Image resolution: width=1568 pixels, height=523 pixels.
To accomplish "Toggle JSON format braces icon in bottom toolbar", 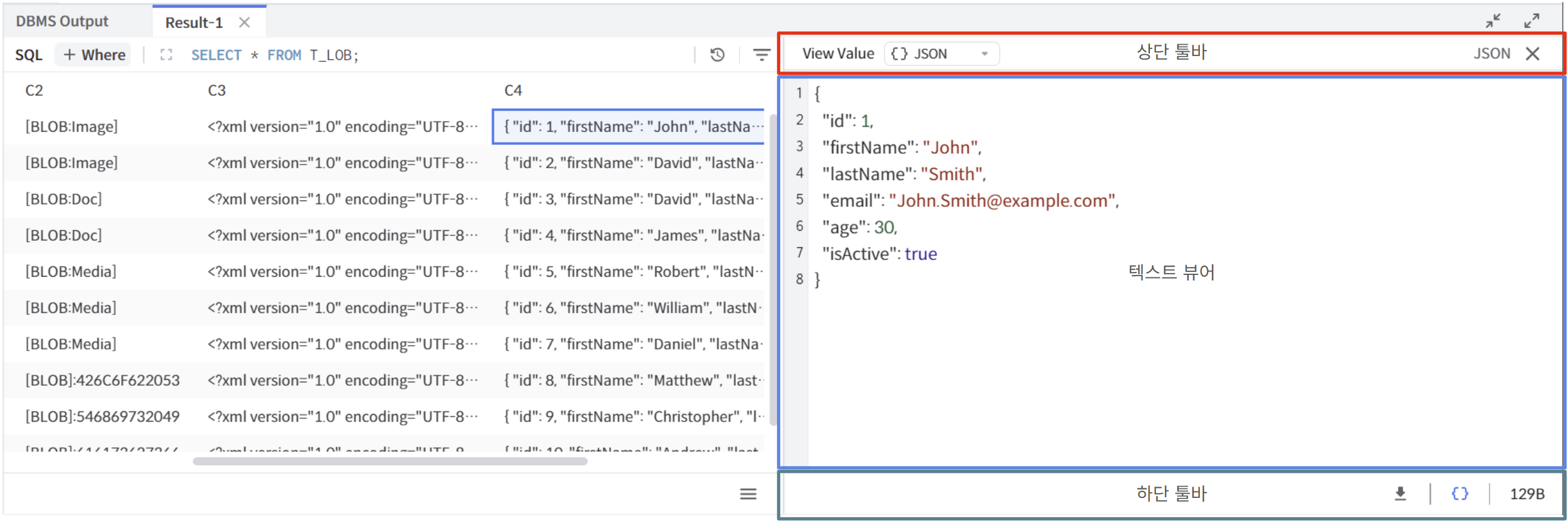I will pos(1459,493).
